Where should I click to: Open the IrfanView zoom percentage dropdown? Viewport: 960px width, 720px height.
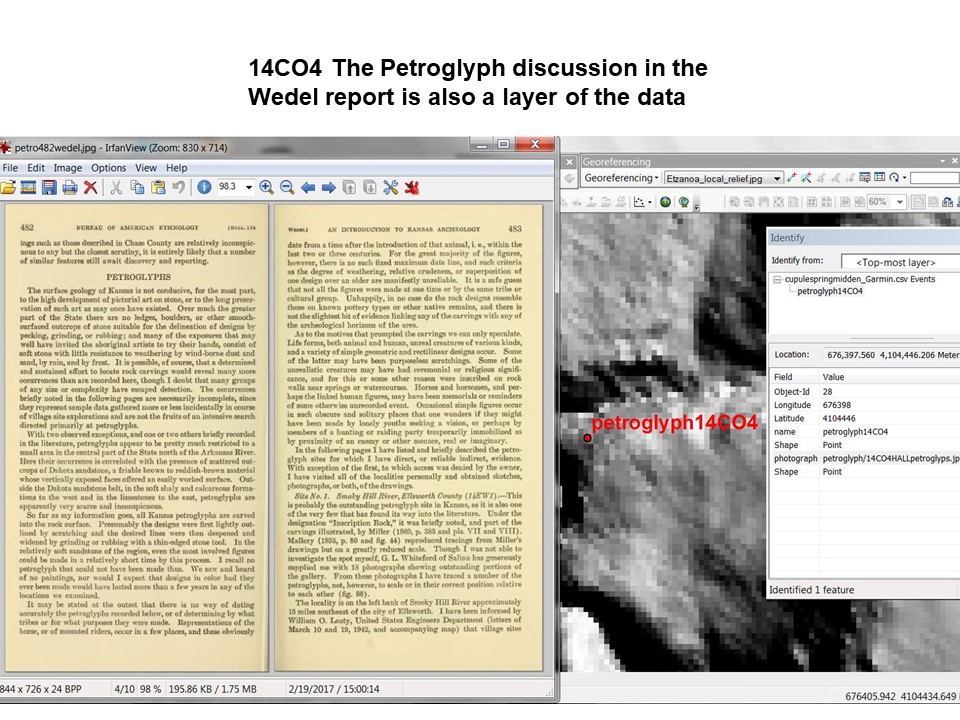click(x=250, y=187)
